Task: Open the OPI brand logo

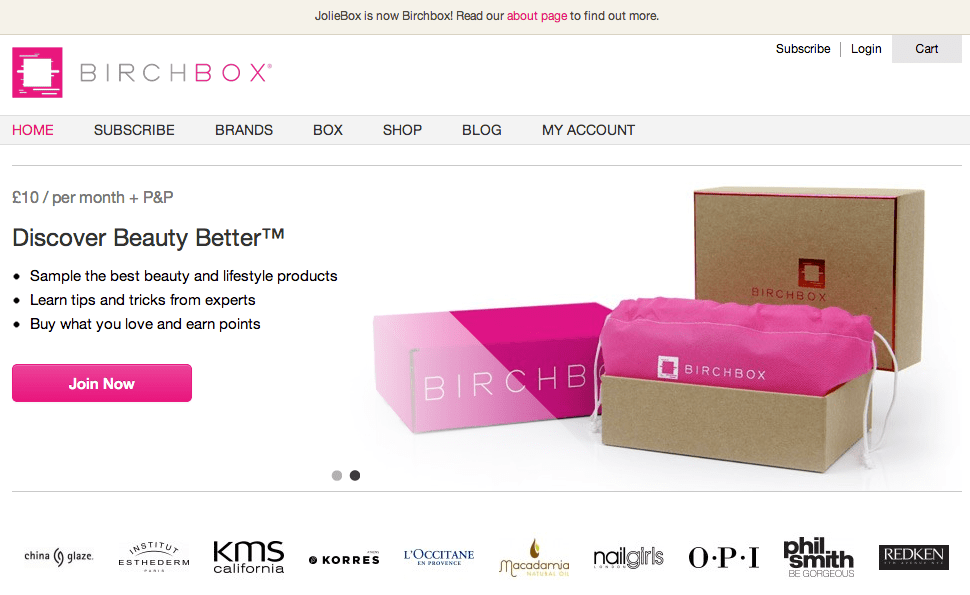Action: click(724, 557)
